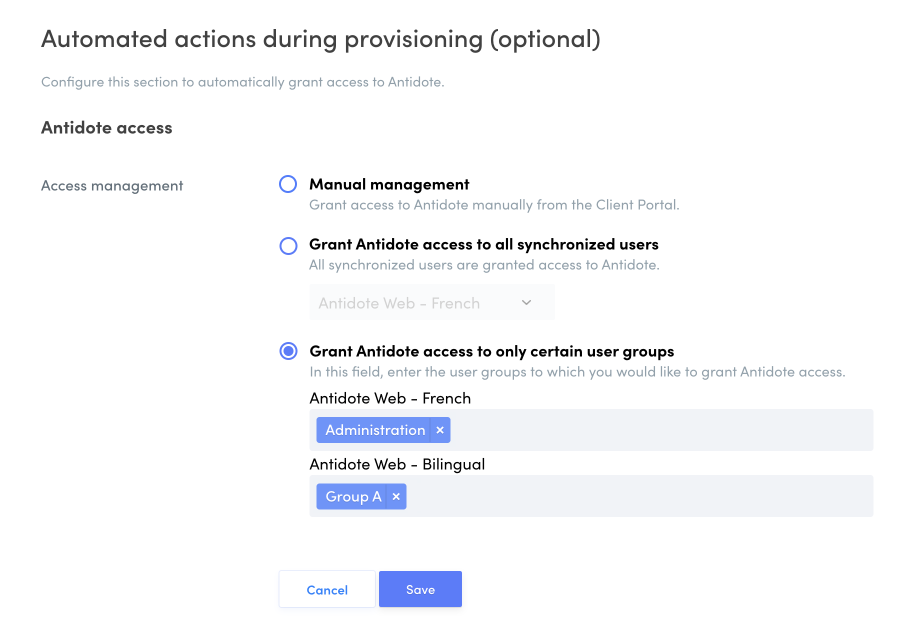The width and height of the screenshot is (909, 624).
Task: Click the Manual management label text
Action: (389, 184)
